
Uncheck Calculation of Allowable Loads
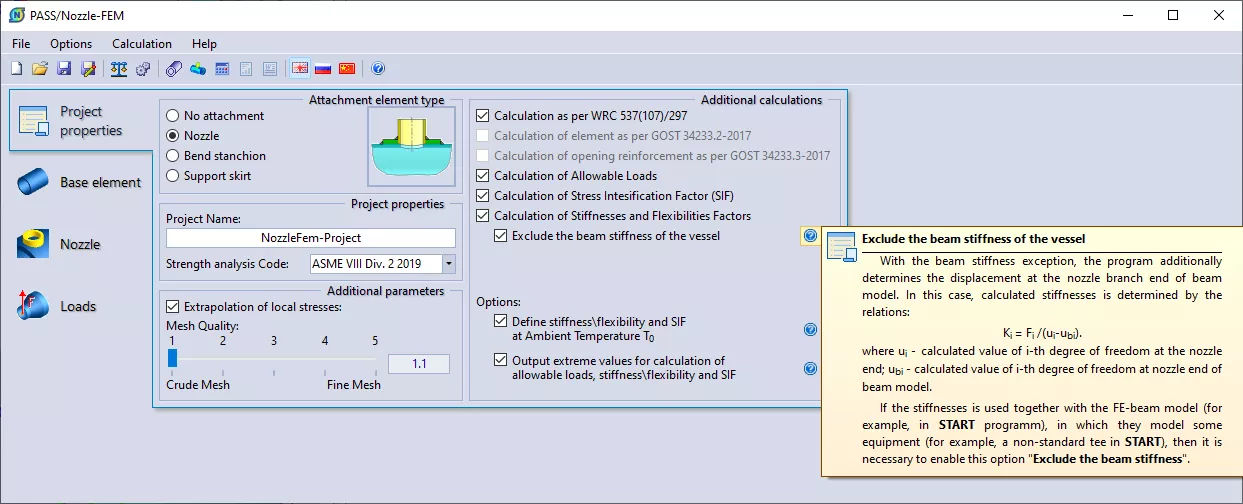pyautogui.click(x=484, y=176)
